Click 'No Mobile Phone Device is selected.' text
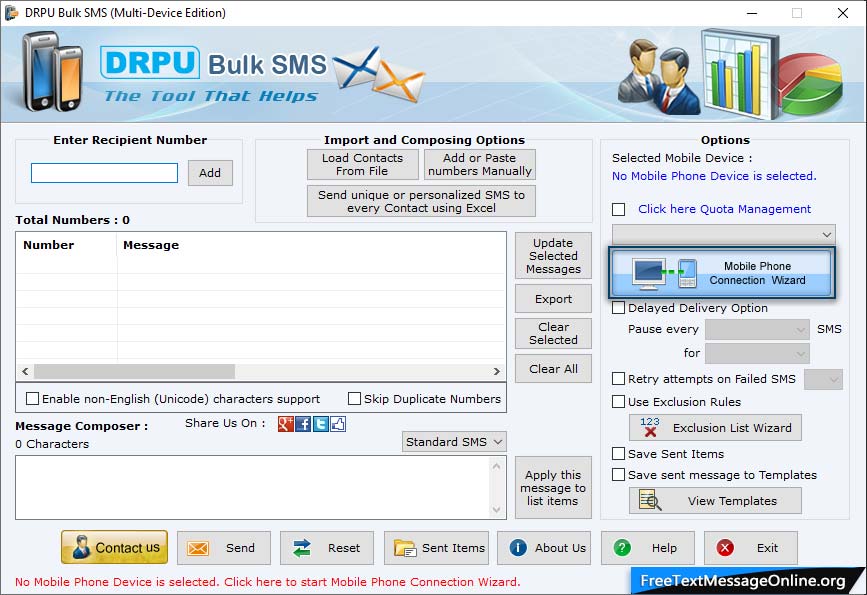Image resolution: width=867 pixels, height=595 pixels. click(714, 176)
